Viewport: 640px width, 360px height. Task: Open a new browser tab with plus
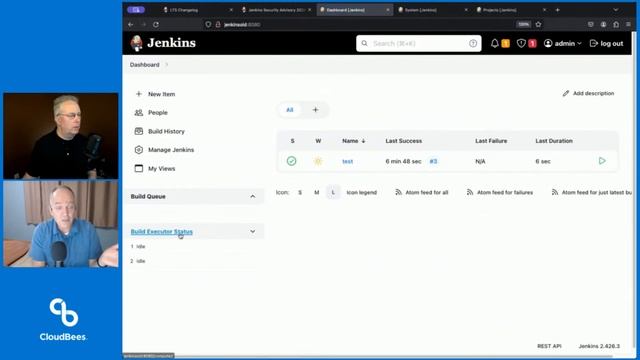(x=558, y=10)
